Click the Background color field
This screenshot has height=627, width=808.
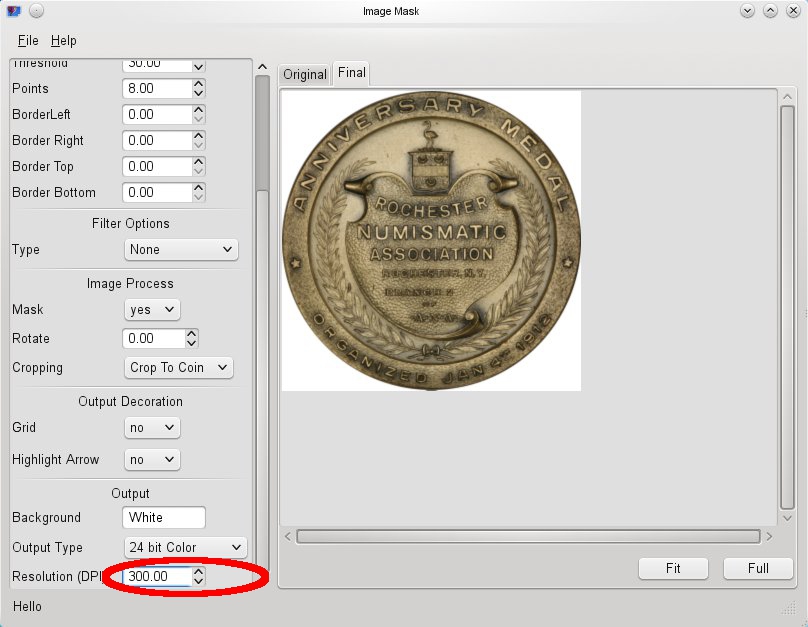[164, 517]
